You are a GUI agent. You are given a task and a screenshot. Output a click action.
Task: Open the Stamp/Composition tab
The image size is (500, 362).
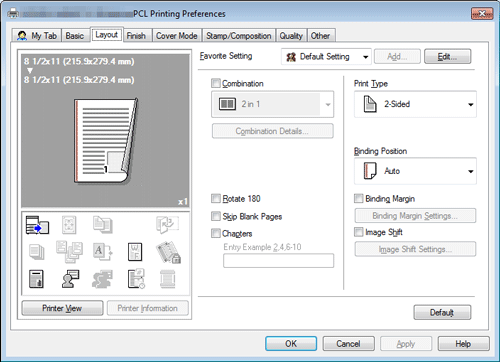(x=239, y=36)
